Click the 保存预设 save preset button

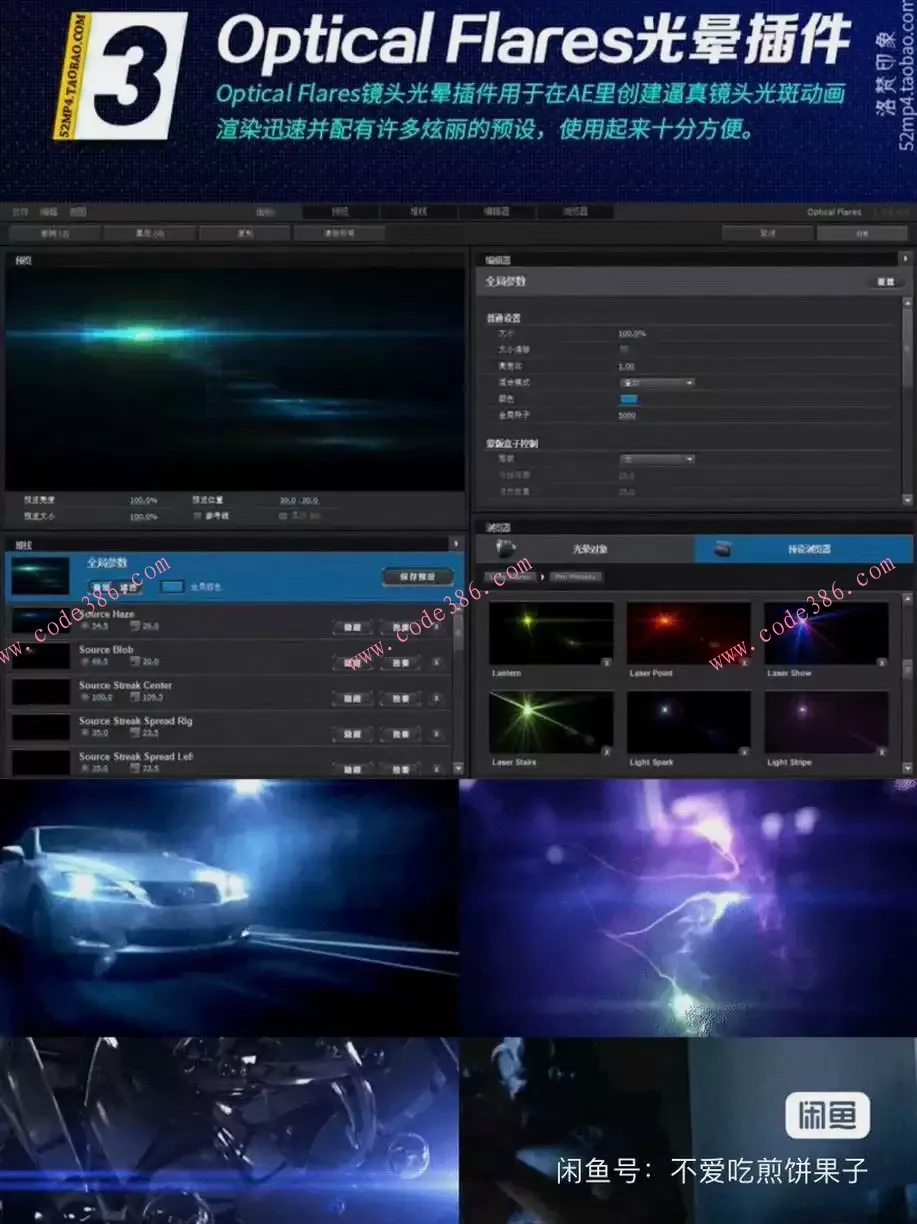coord(417,577)
